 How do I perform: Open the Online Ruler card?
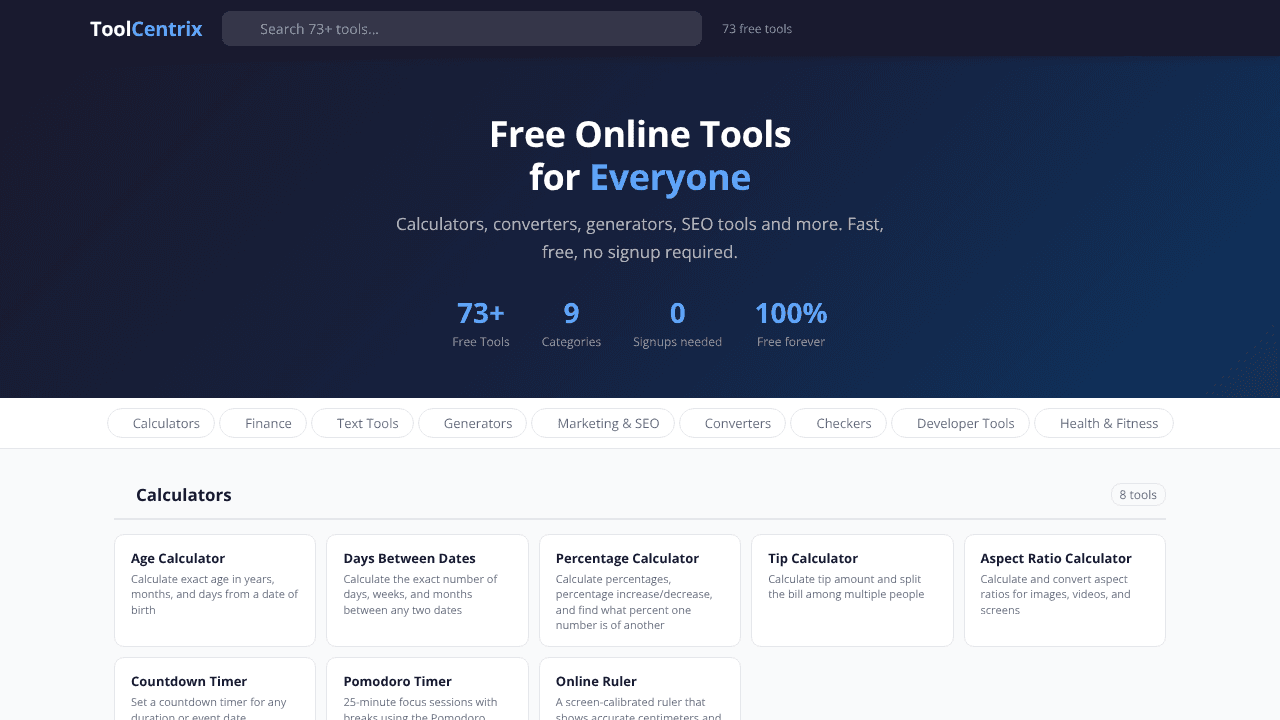point(640,689)
